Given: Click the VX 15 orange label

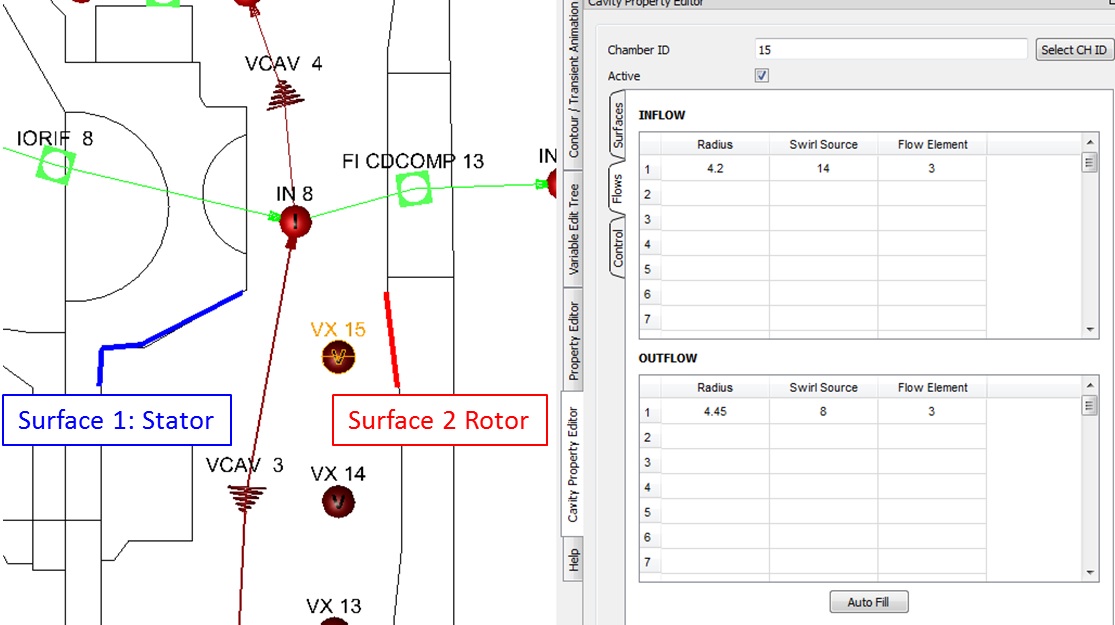Looking at the screenshot, I should [x=338, y=329].
